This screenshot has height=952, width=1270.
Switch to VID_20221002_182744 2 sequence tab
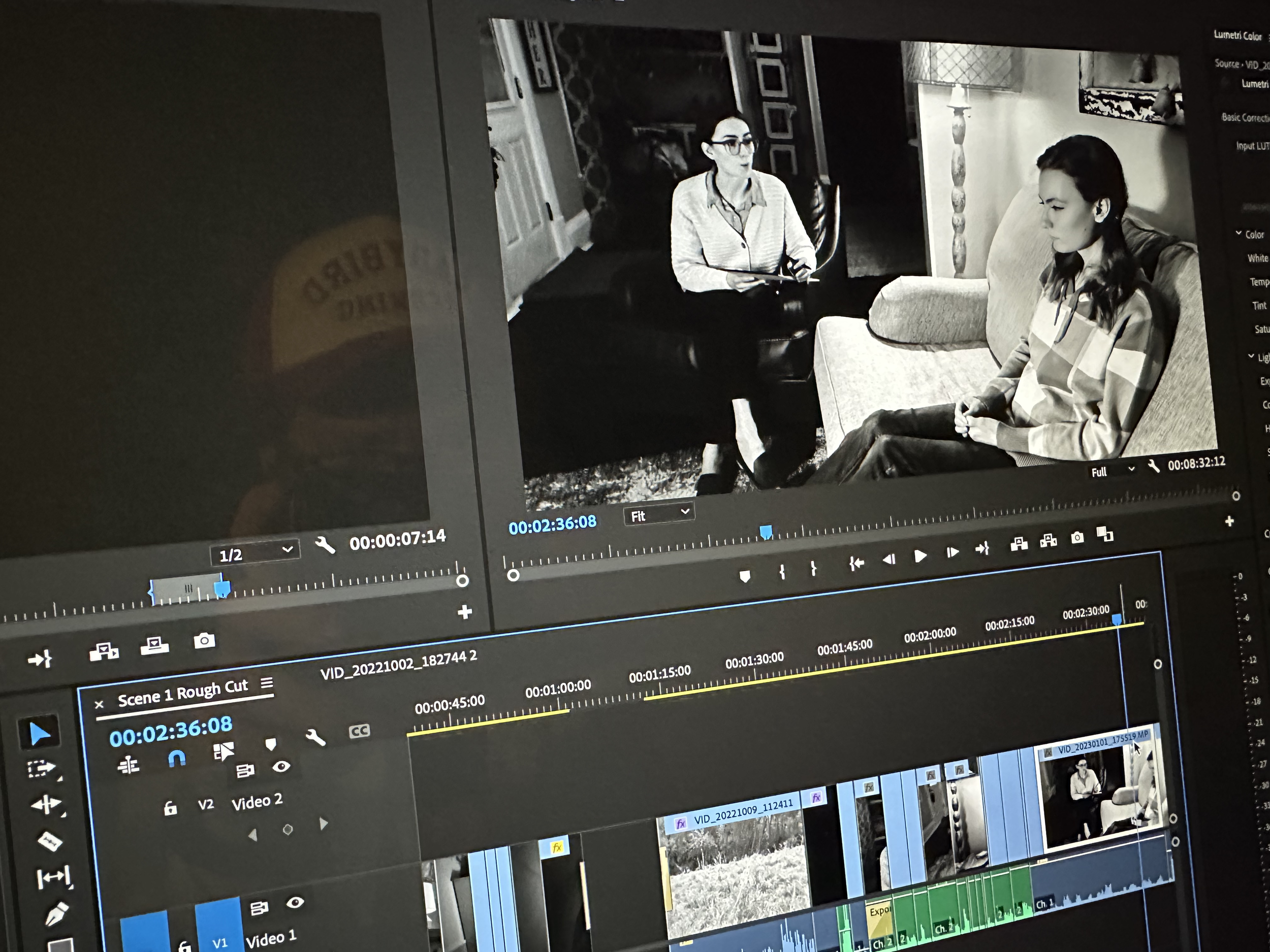point(398,664)
